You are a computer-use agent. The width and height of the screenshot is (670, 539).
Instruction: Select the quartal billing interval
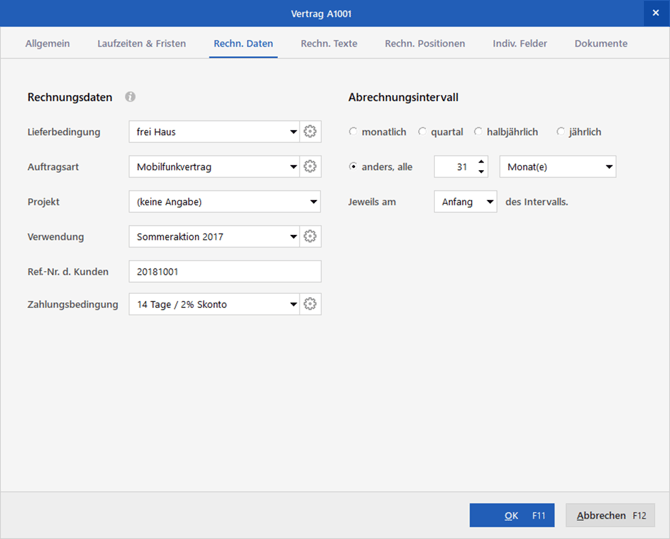click(423, 132)
